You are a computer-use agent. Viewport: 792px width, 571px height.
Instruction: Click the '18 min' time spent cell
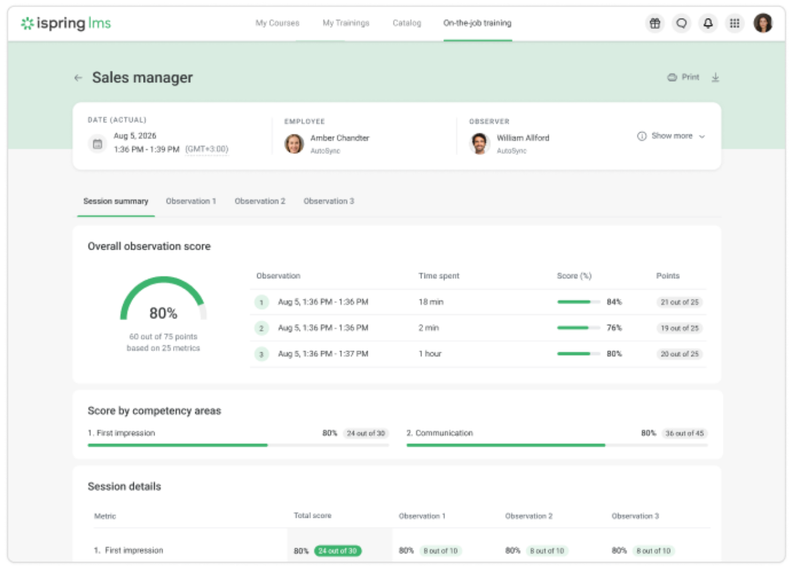[431, 302]
